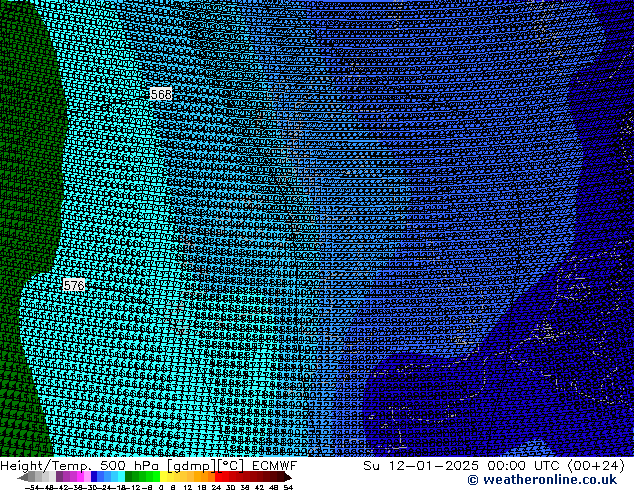
Task: Select the yellow legend swatch above 0
Action: click(163, 476)
